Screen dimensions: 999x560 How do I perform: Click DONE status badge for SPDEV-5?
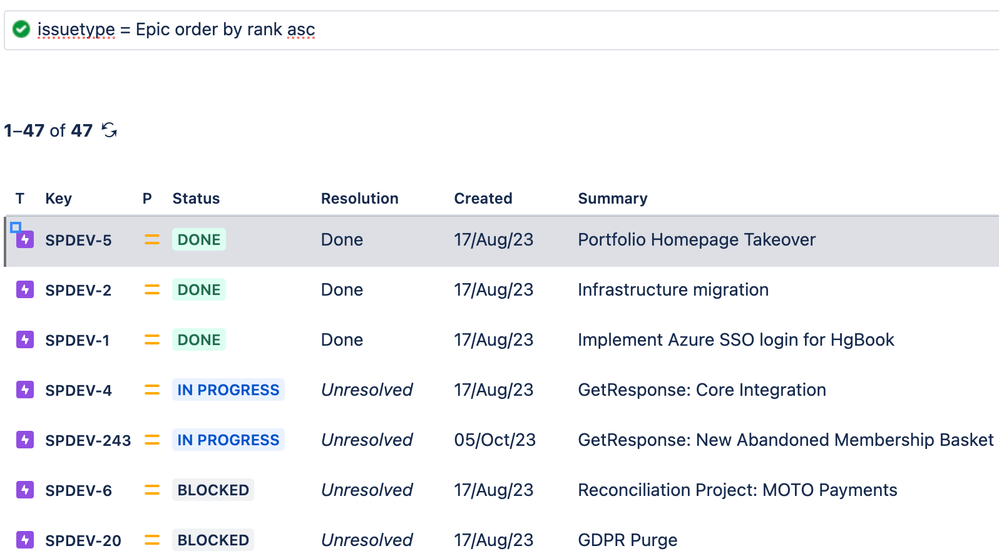(x=199, y=240)
